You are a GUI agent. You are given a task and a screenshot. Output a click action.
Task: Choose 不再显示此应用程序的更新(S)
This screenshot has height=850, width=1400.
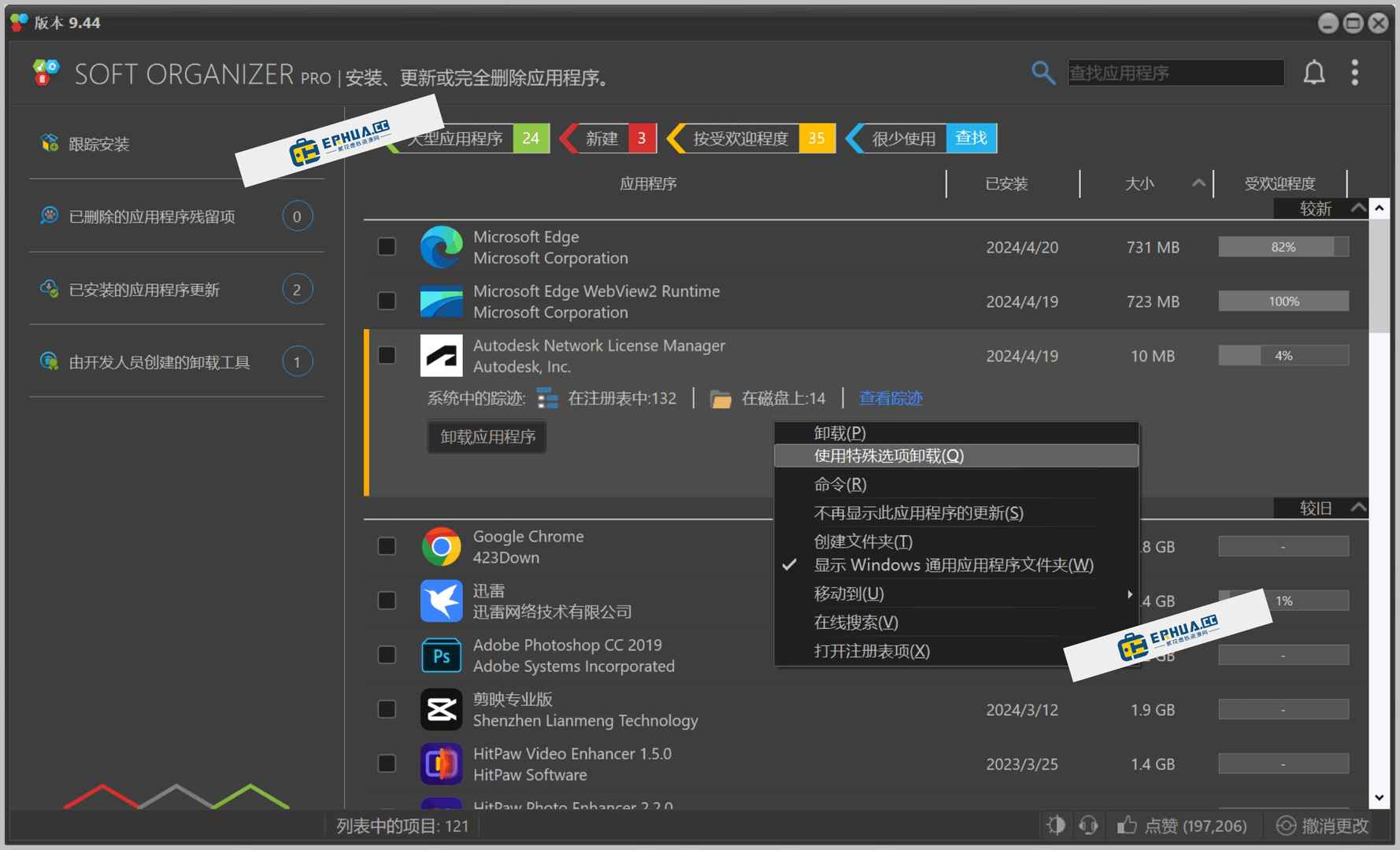(956, 513)
